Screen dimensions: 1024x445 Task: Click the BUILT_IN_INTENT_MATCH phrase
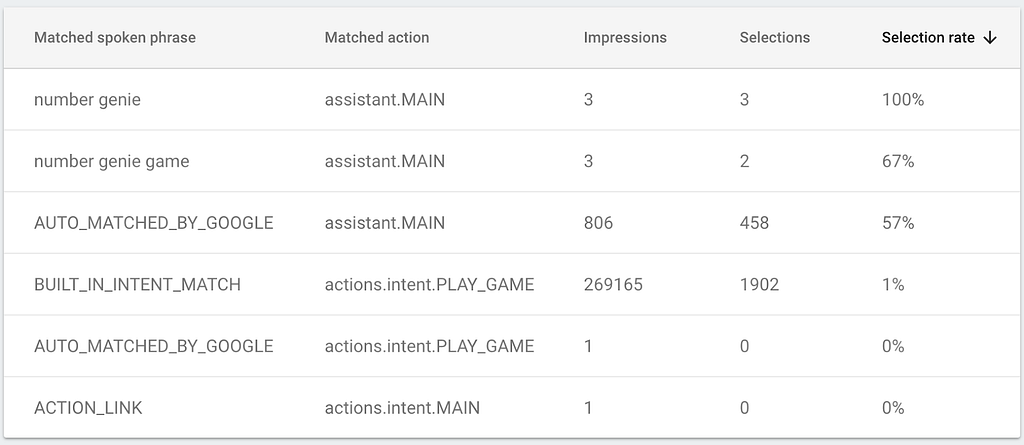[137, 285]
